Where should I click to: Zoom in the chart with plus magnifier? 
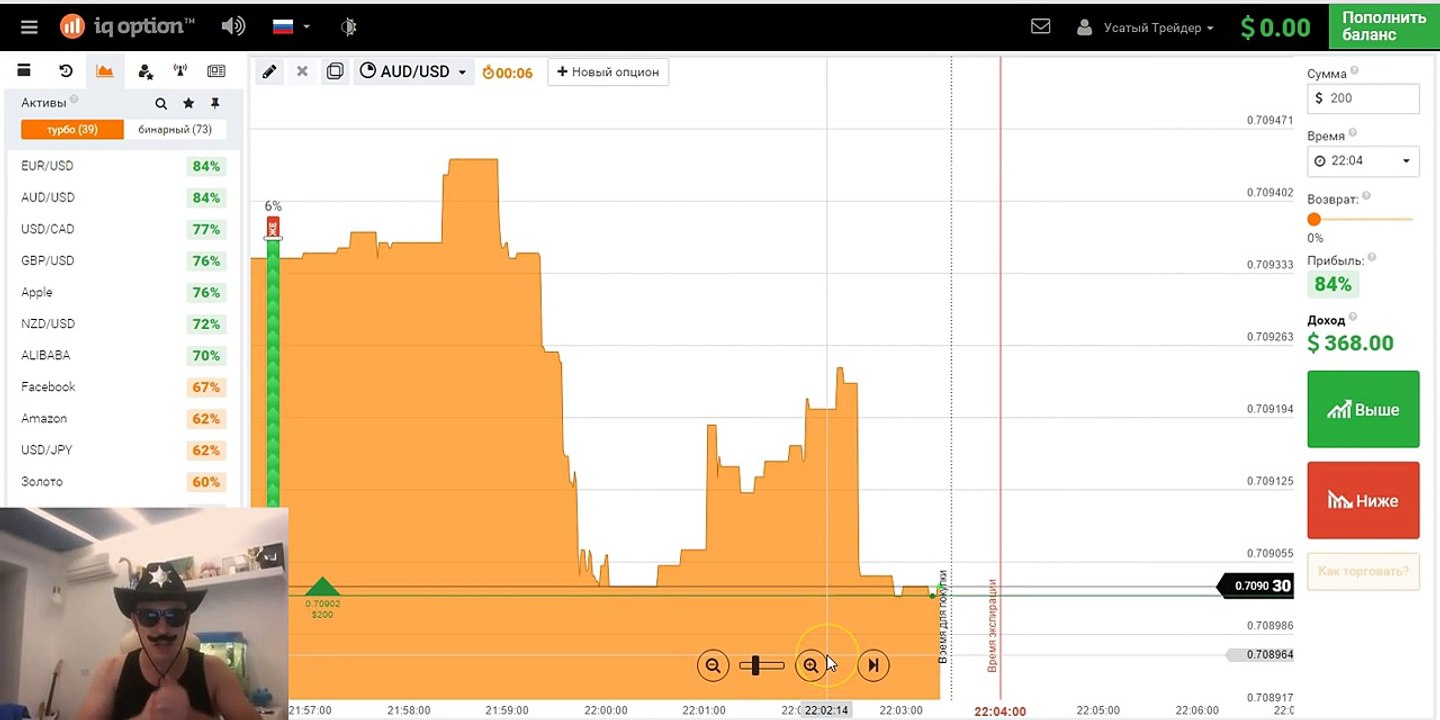point(811,665)
